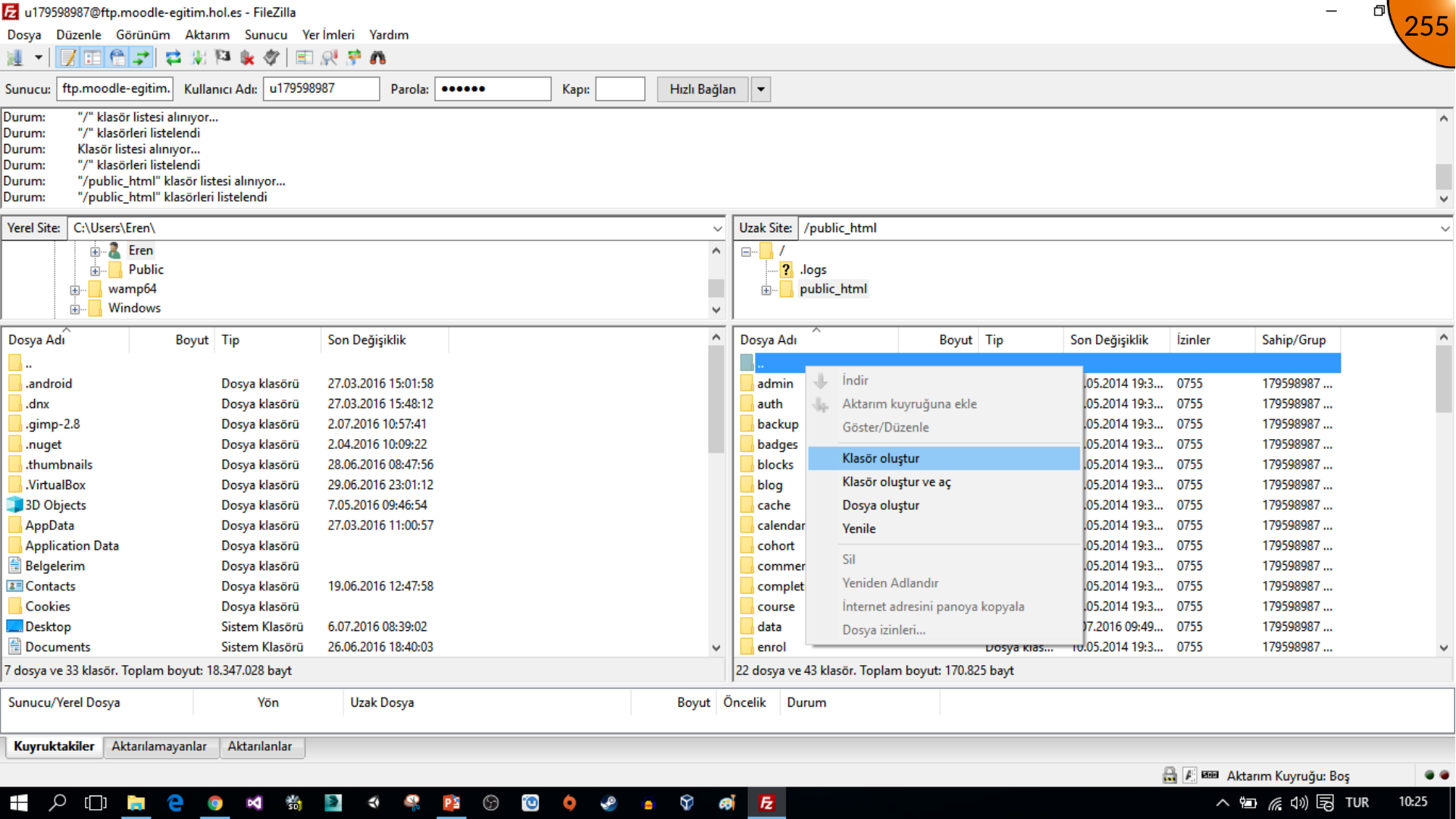Click message log scrollbar thumb
1456x819 pixels.
(1444, 176)
